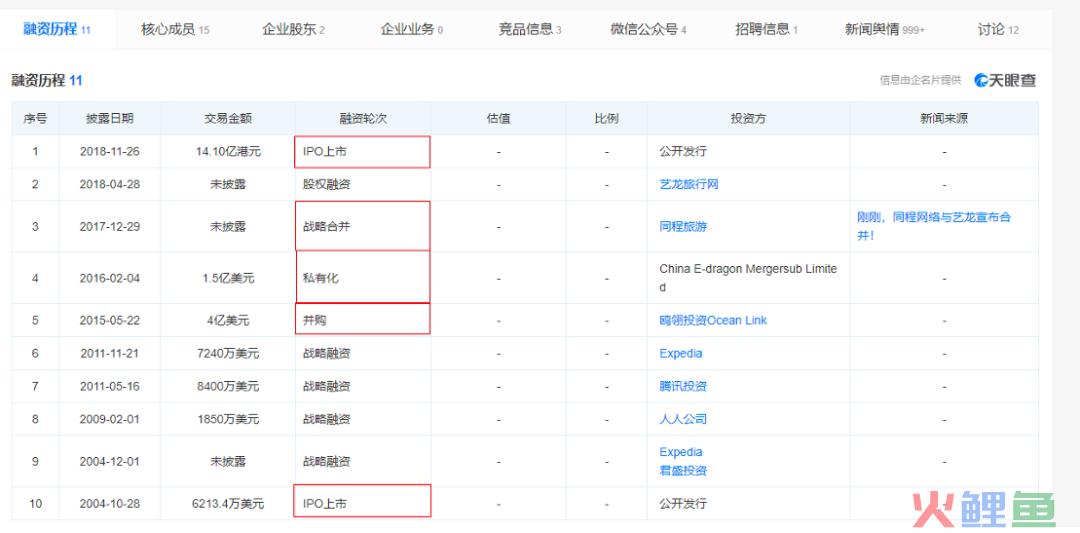Open the 微信公众号 tab
The width and height of the screenshot is (1080, 533).
click(648, 29)
